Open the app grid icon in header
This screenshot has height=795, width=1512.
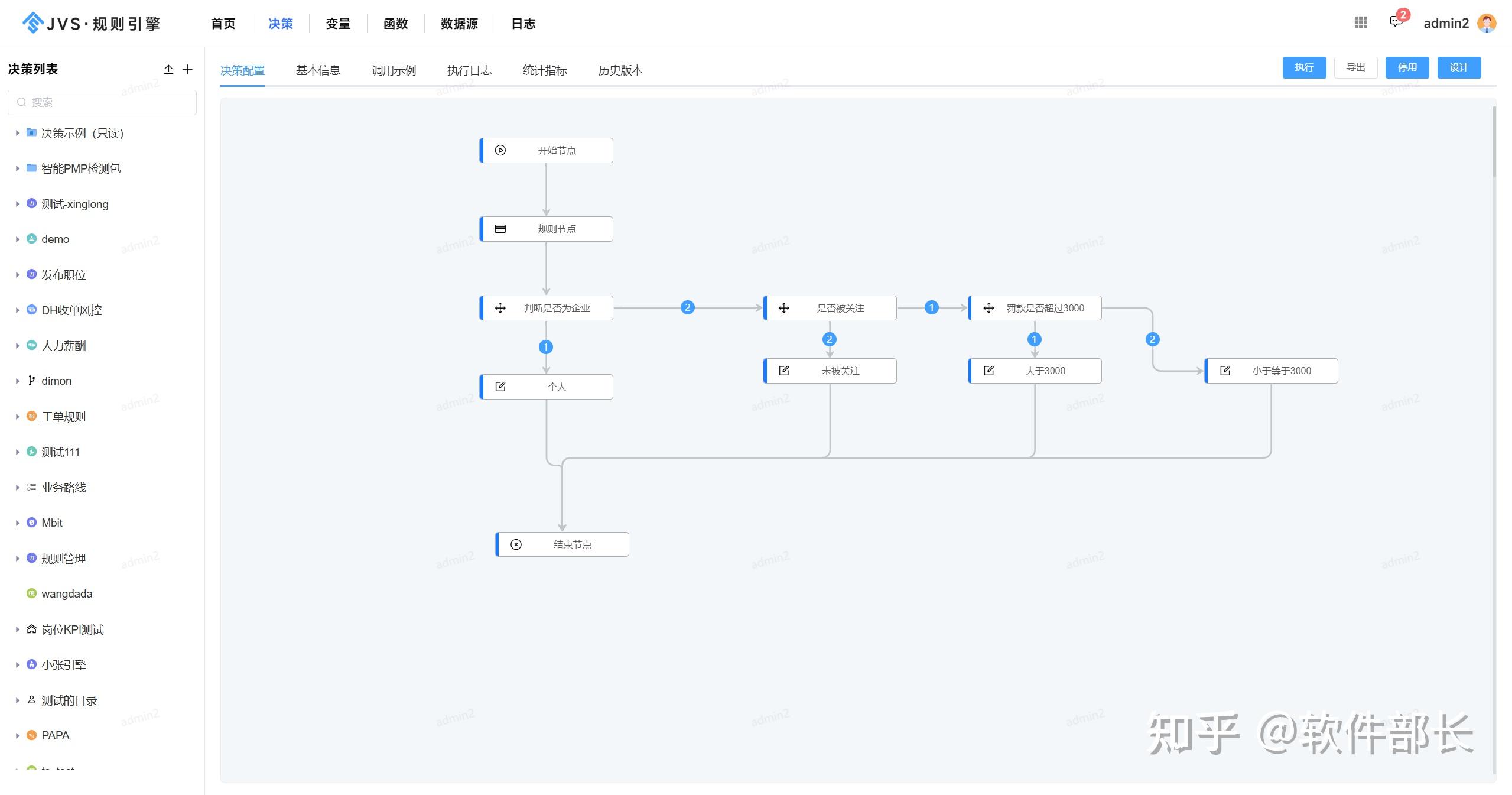click(1361, 22)
